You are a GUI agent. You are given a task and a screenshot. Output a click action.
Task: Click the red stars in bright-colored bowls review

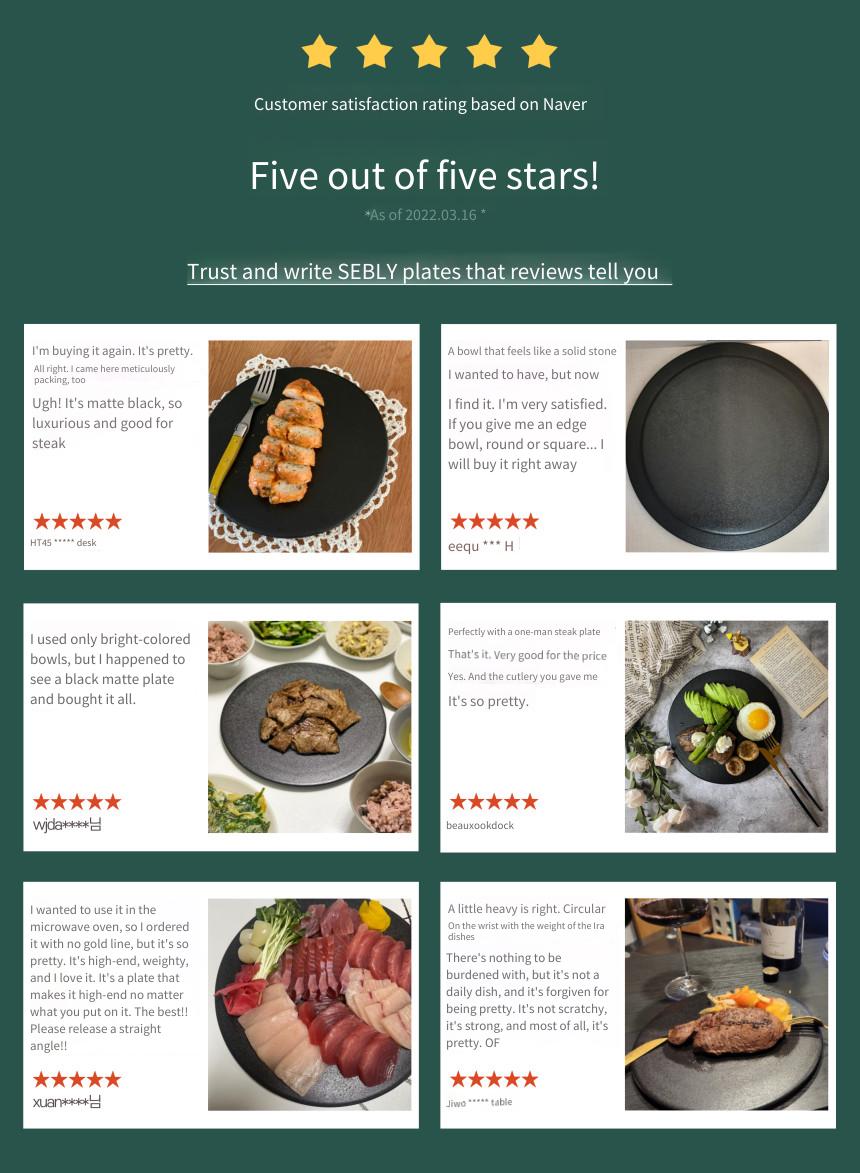tap(77, 802)
